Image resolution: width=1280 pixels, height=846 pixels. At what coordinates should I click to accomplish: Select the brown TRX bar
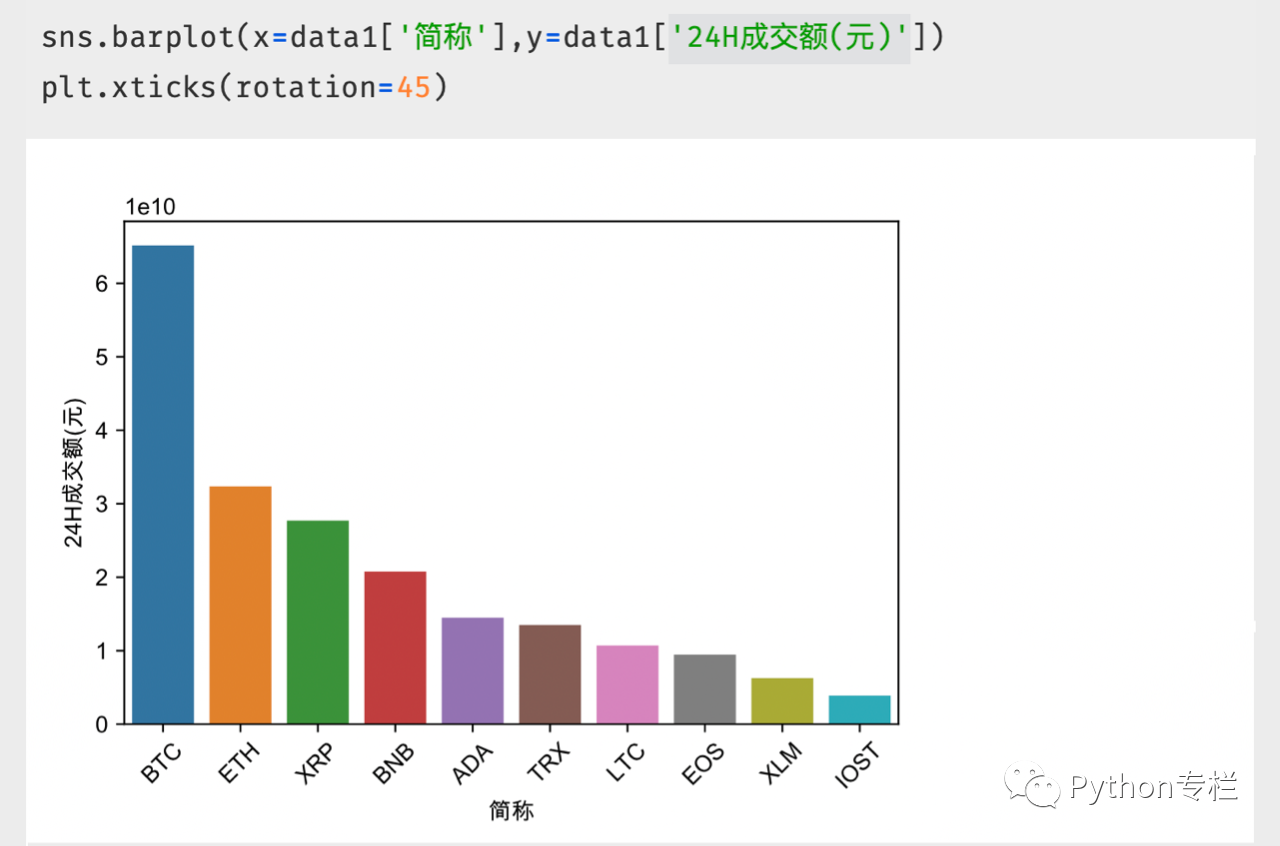549,674
